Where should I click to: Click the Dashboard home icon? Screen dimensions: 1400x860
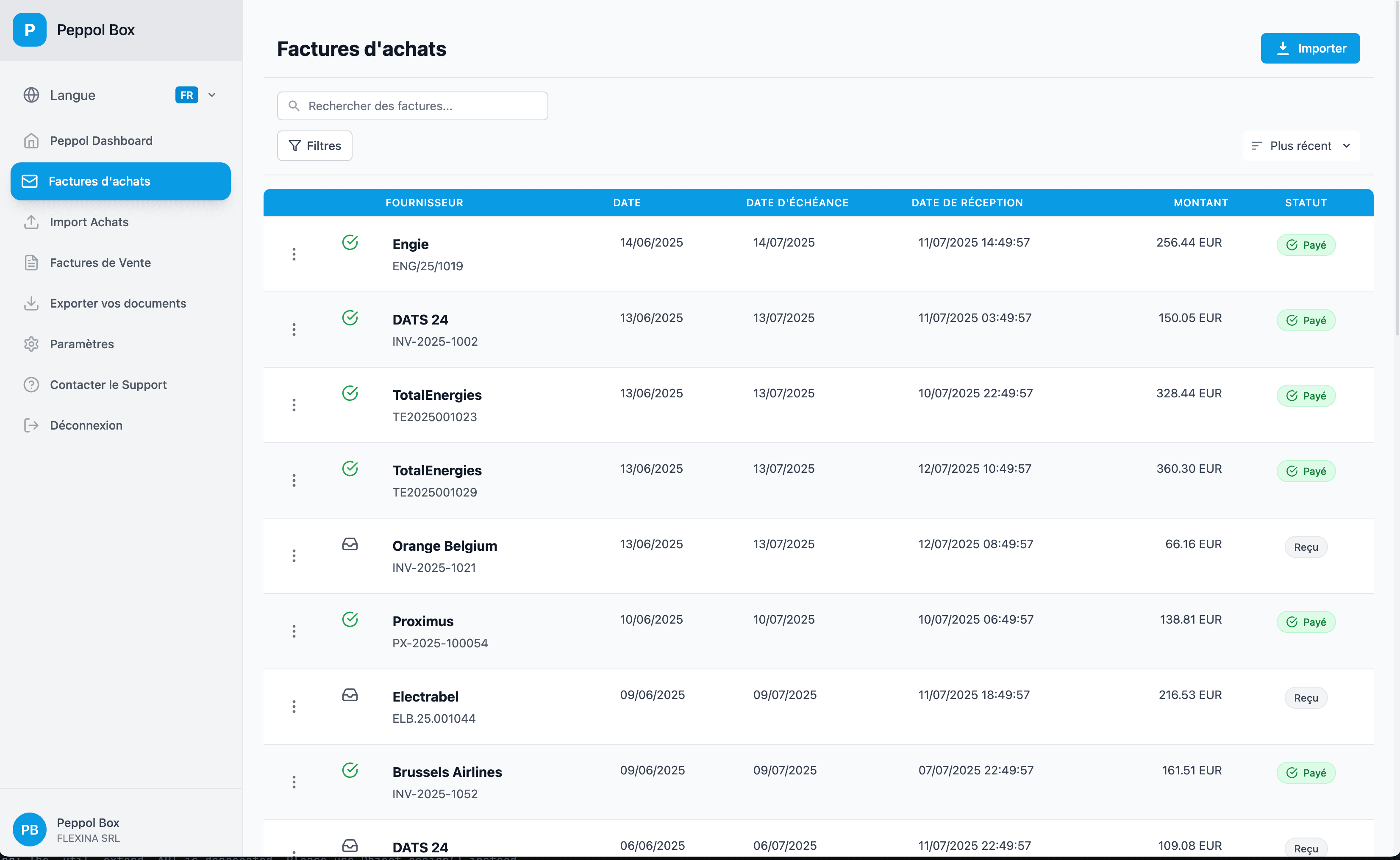coord(31,141)
